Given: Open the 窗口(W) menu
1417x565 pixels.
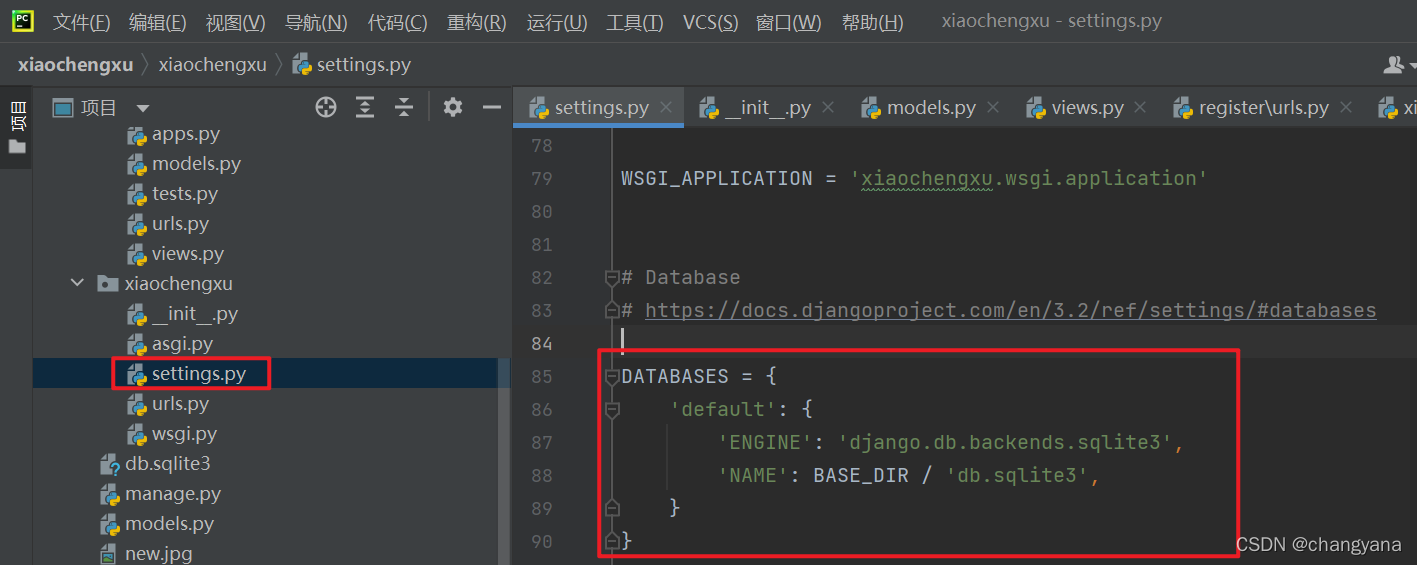Looking at the screenshot, I should [789, 22].
